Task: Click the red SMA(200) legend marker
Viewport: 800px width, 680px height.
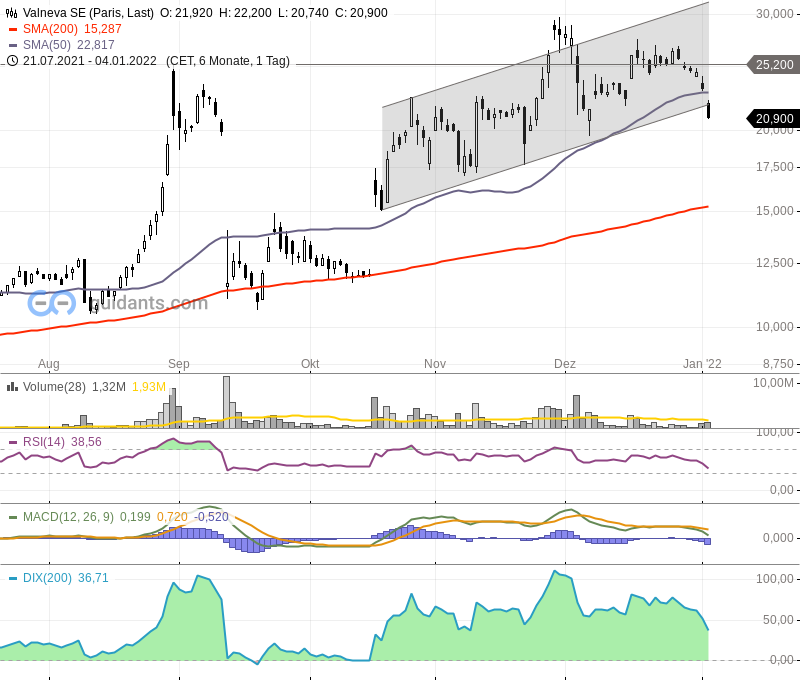Action: [x=13, y=29]
